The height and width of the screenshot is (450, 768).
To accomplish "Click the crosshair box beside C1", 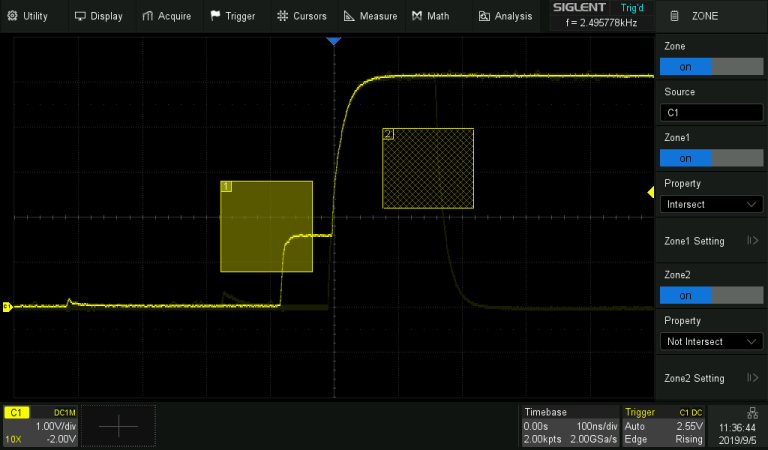I will (x=118, y=426).
